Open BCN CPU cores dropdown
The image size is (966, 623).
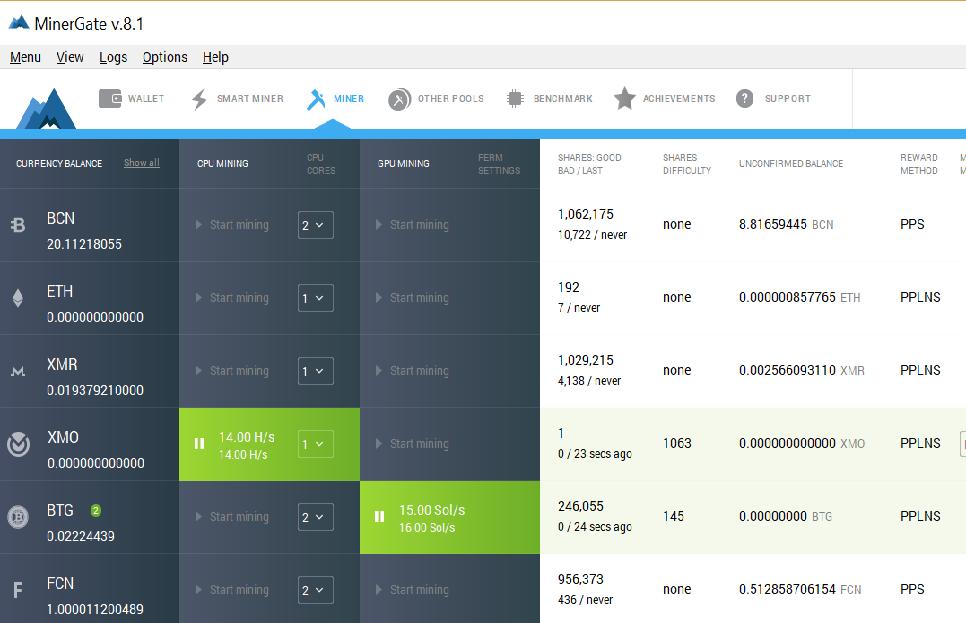[315, 225]
